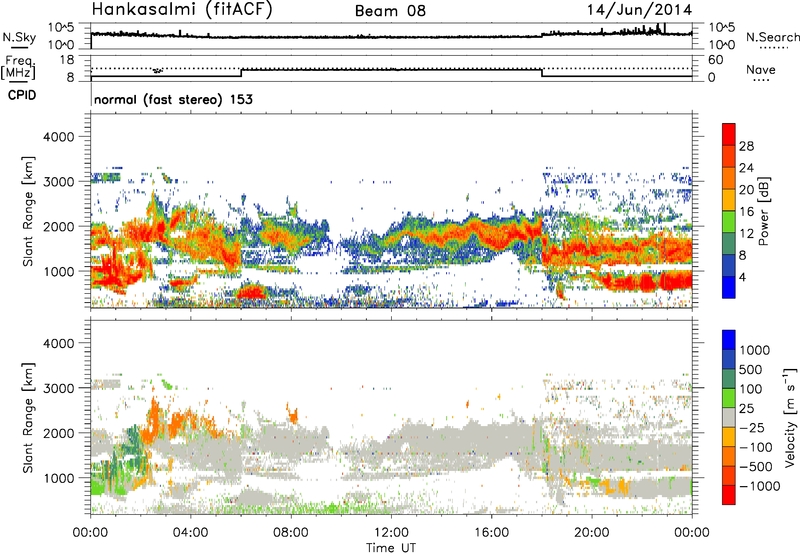Click the "2000" tick of the power panel
Viewport: 800px width, 554px height.
tap(58, 226)
